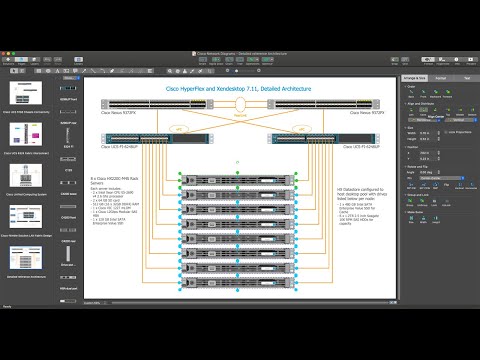Viewport: 480px width, 360px height.
Task: Select the Detailed reference Architecture page thumbnail
Action: coord(26,258)
